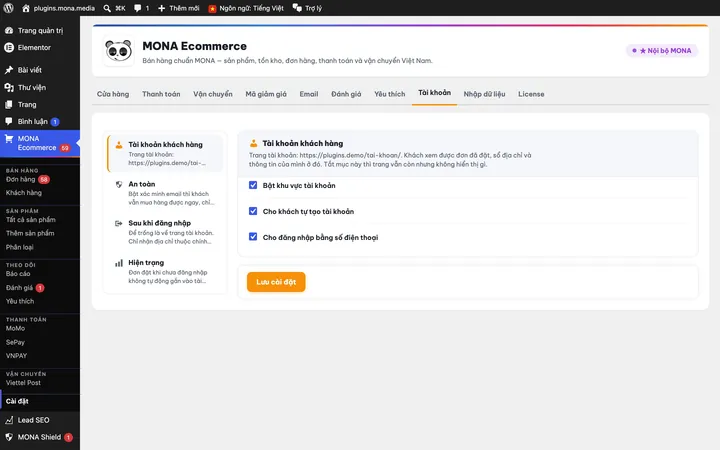Viewport: 720px width, 450px height.
Task: Open Viettel Post shipping settings
Action: point(23,382)
